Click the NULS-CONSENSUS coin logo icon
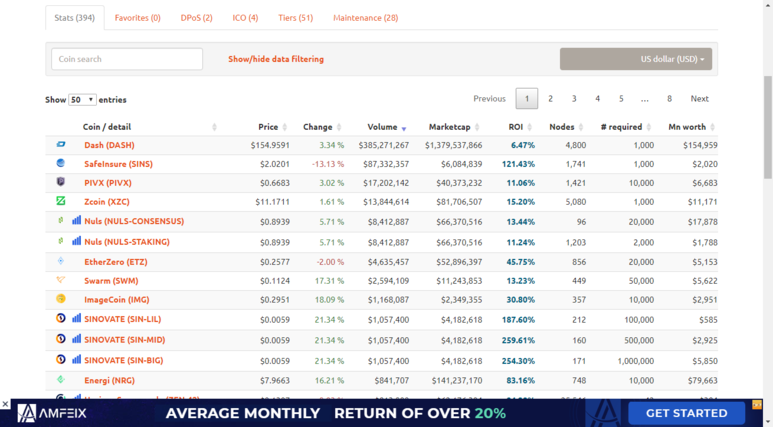Screen dimensions: 773x427 (x=61, y=220)
